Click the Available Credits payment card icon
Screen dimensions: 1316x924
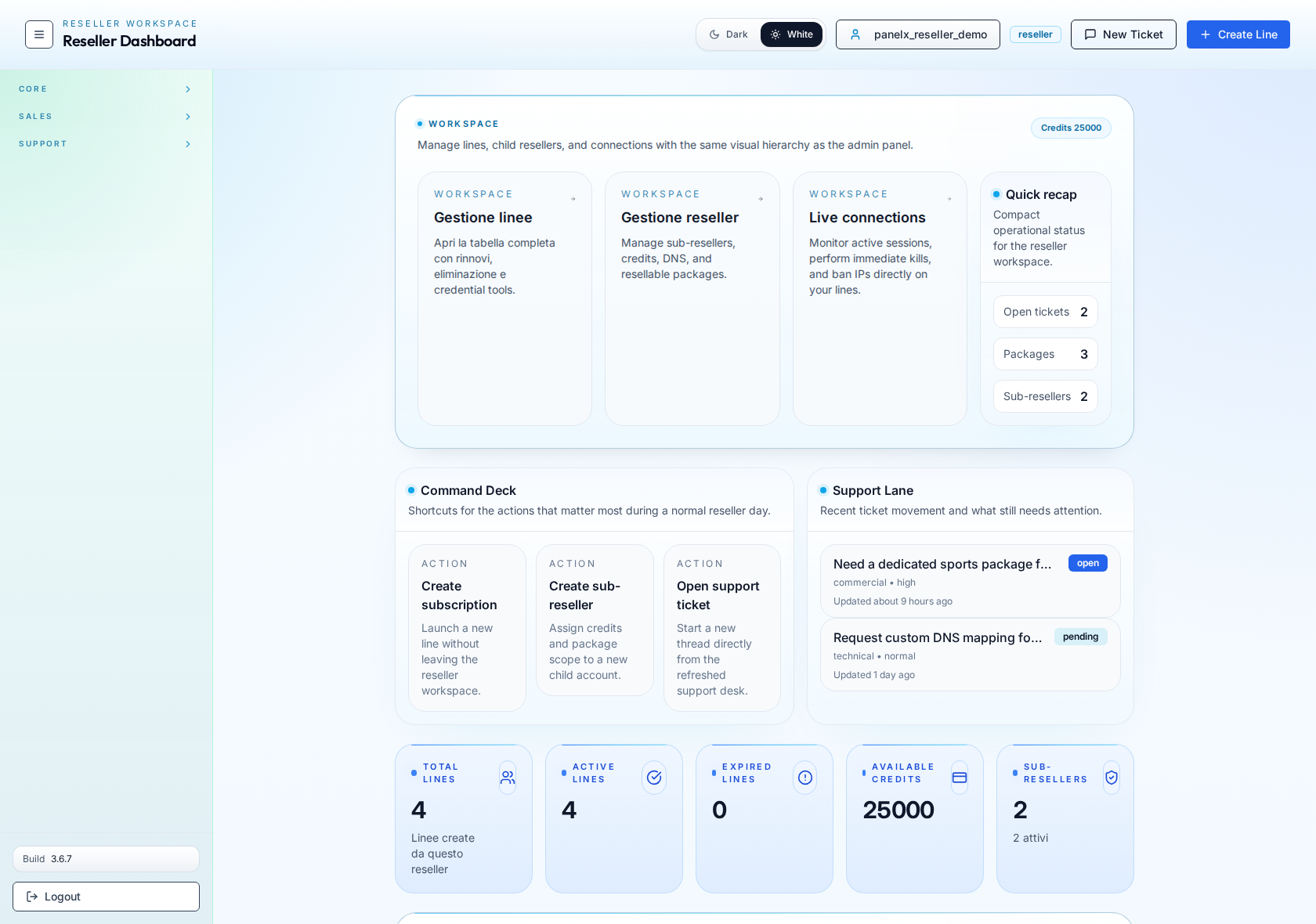960,778
